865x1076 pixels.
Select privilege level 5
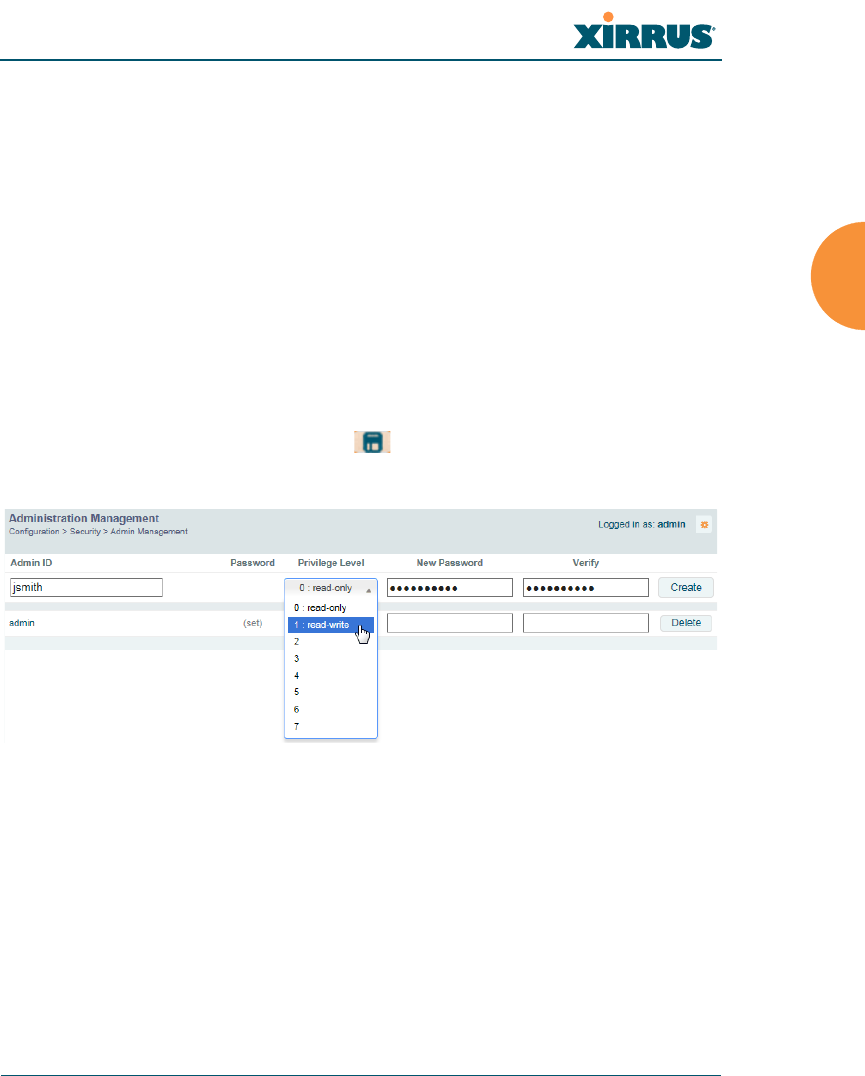point(331,692)
